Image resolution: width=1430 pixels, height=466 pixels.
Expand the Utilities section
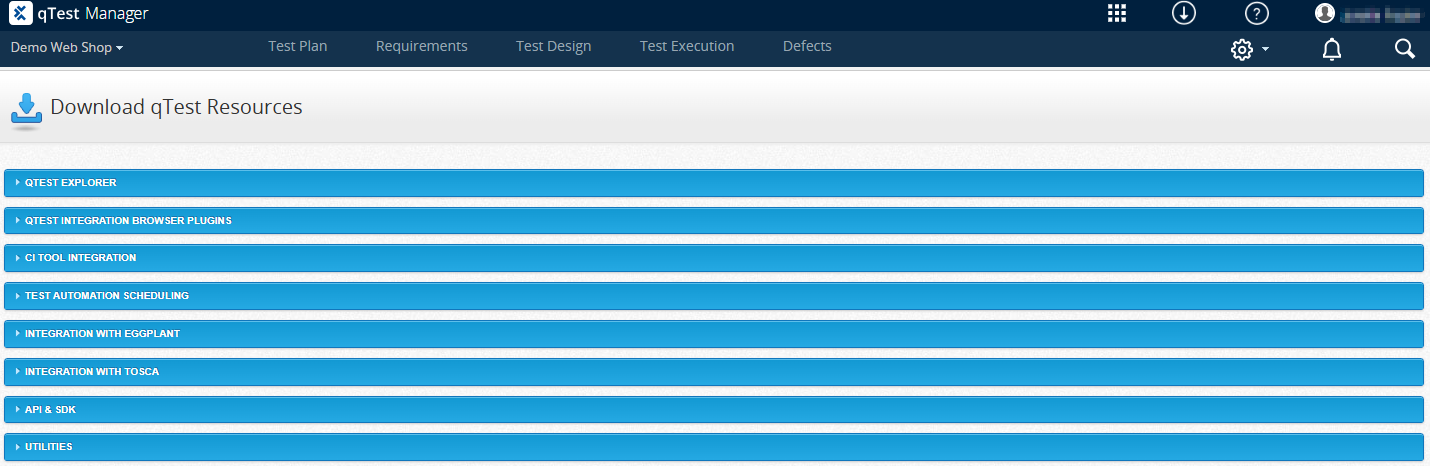(48, 447)
